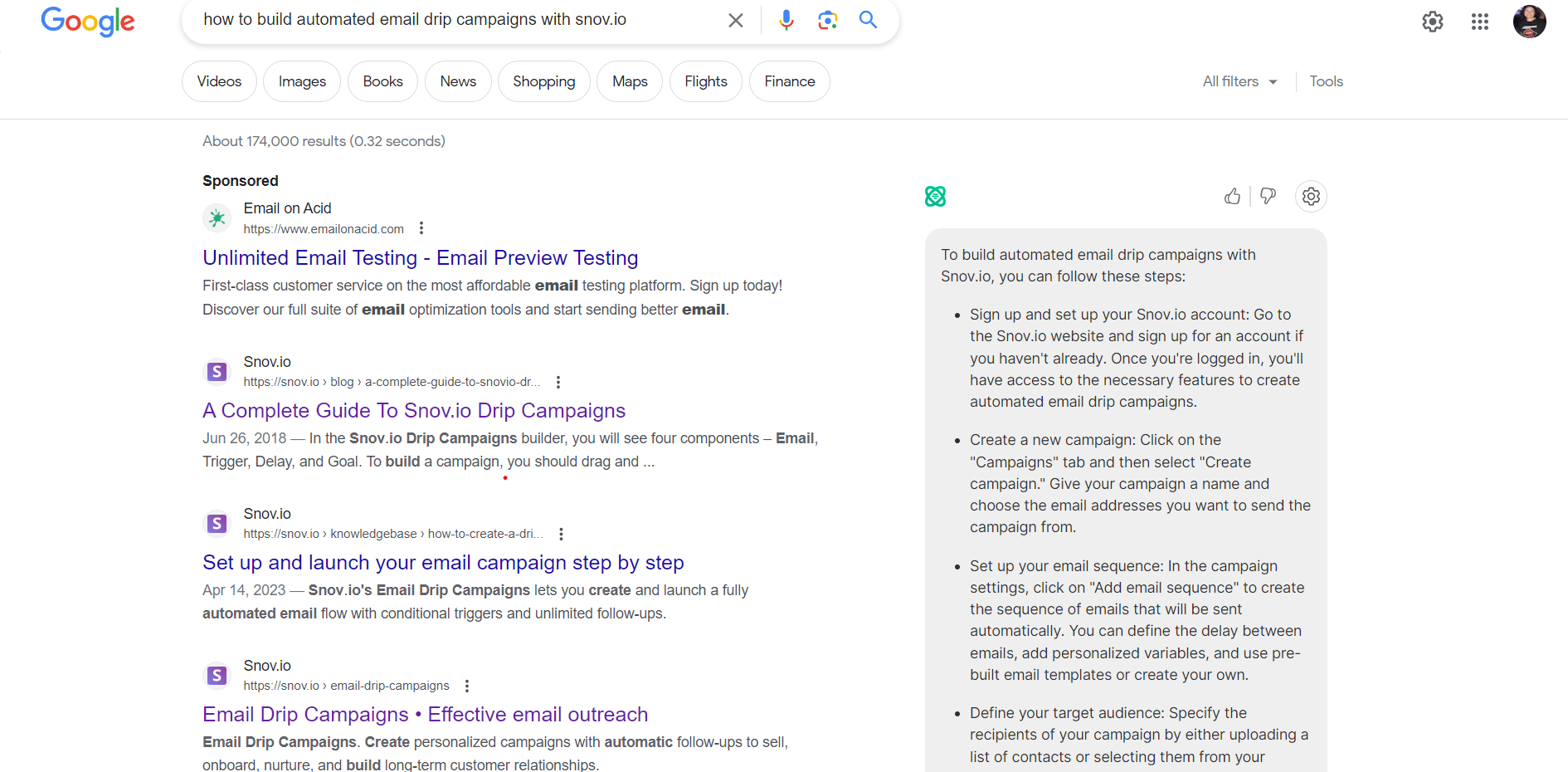This screenshot has width=1568, height=772.
Task: Open more options for email-drip-campaigns result
Action: [467, 686]
